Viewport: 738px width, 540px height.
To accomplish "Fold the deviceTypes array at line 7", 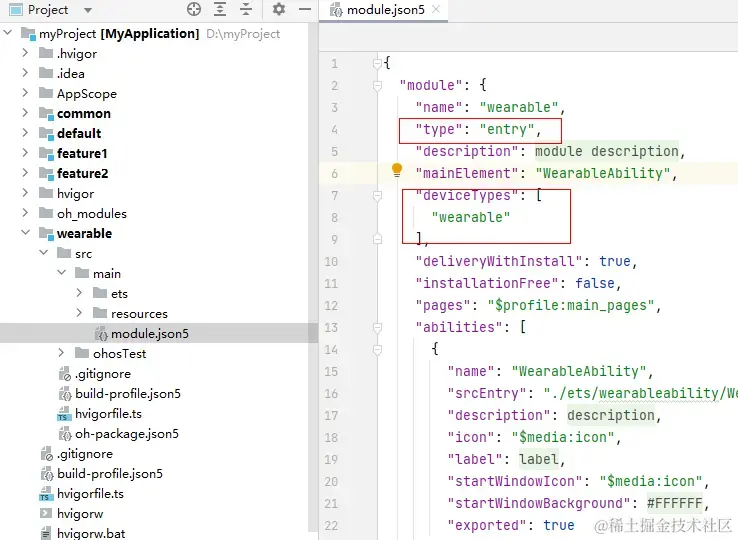I will [x=377, y=195].
